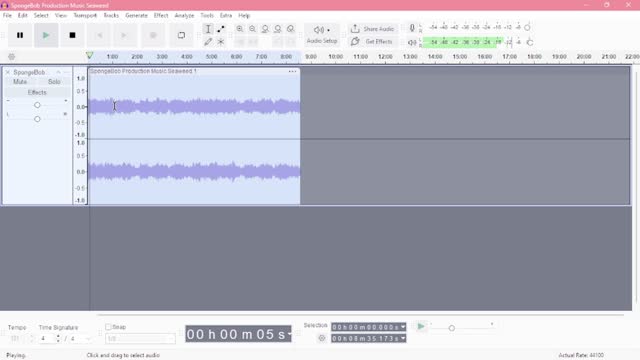Click the Get Effects button
Viewport: 640px width, 360px height.
click(x=372, y=42)
